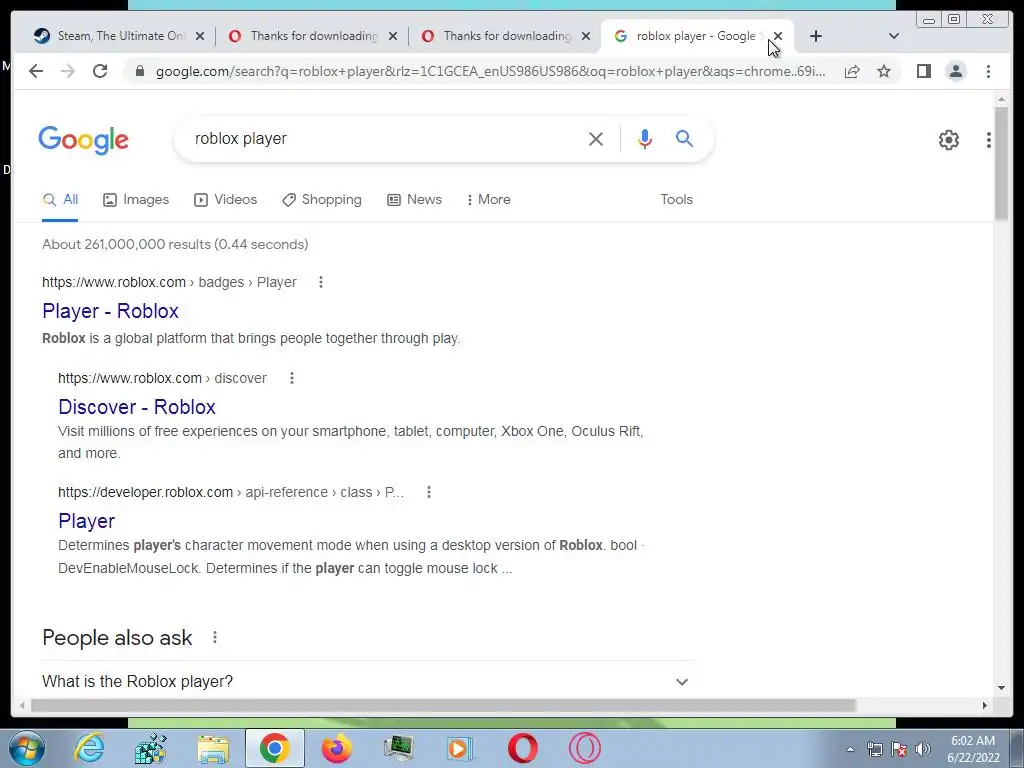The height and width of the screenshot is (768, 1024).
Task: Open options for Discover - Roblox result
Action: (292, 378)
